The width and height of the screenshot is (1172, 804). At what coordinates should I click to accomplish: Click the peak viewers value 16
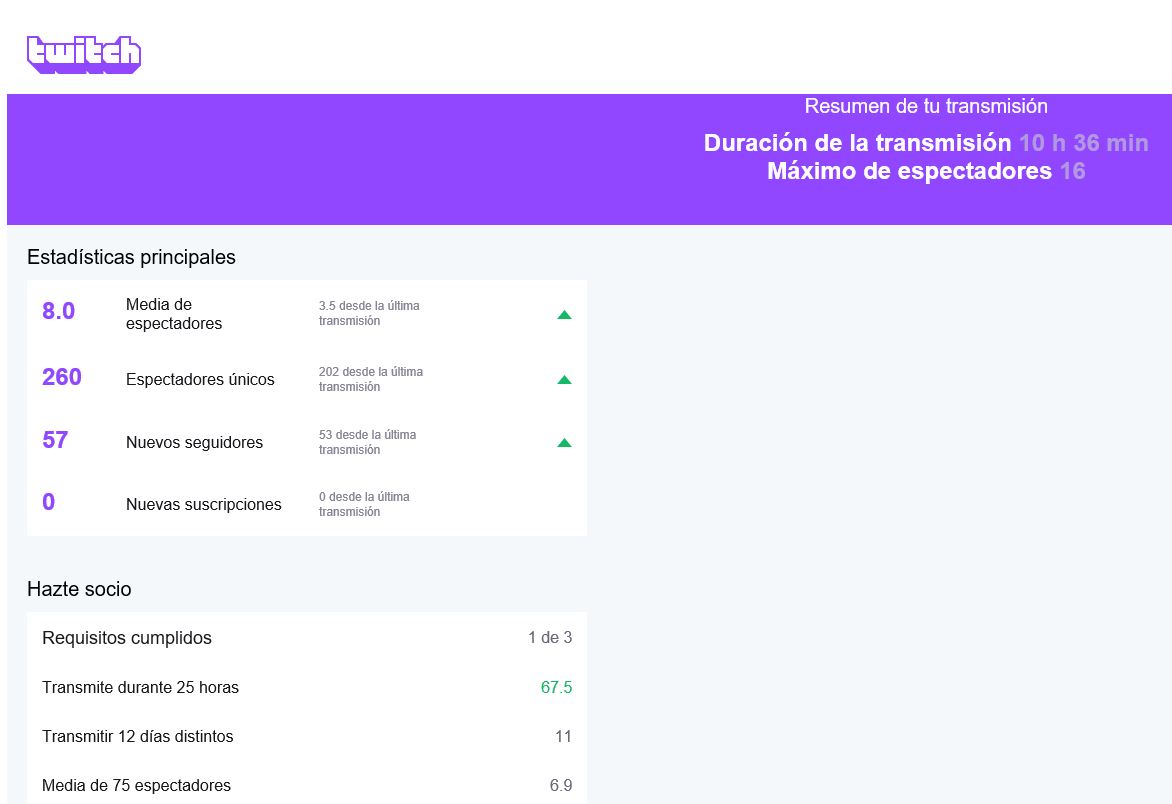(x=1073, y=171)
